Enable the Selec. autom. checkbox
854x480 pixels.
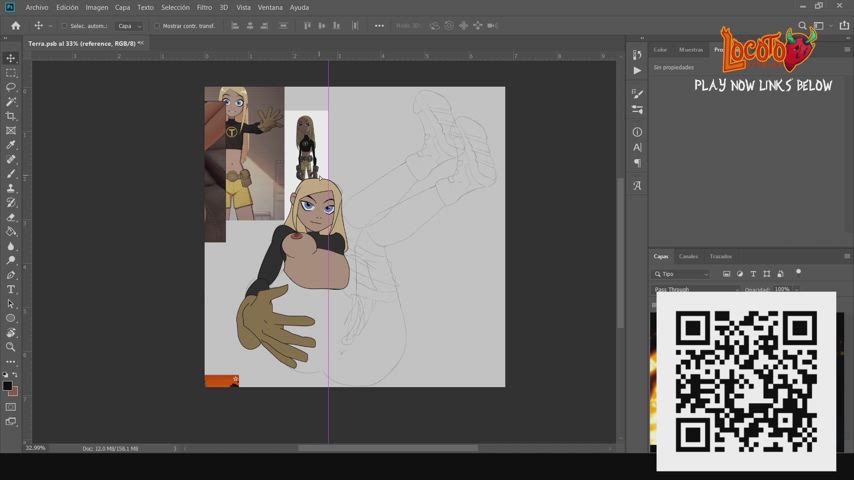pos(64,26)
